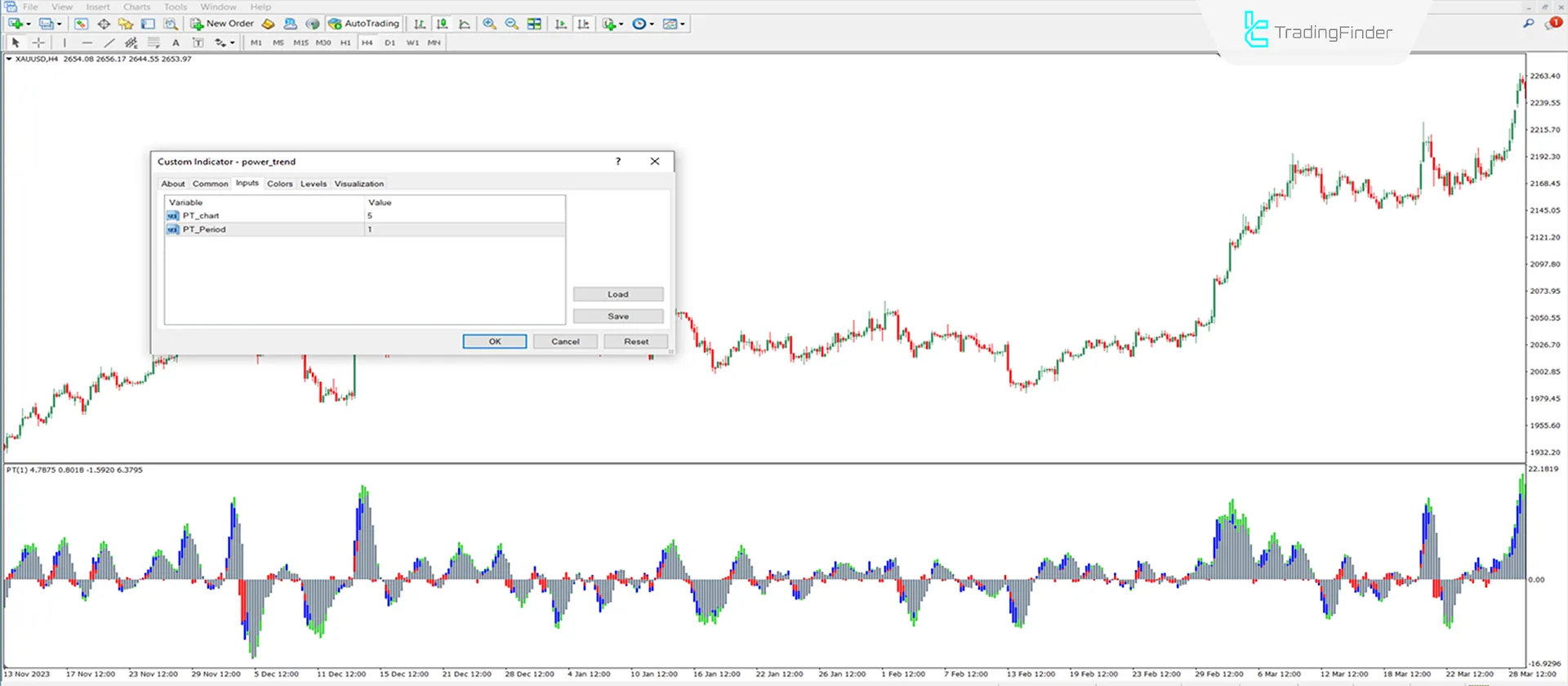Click the Reset button

(635, 341)
